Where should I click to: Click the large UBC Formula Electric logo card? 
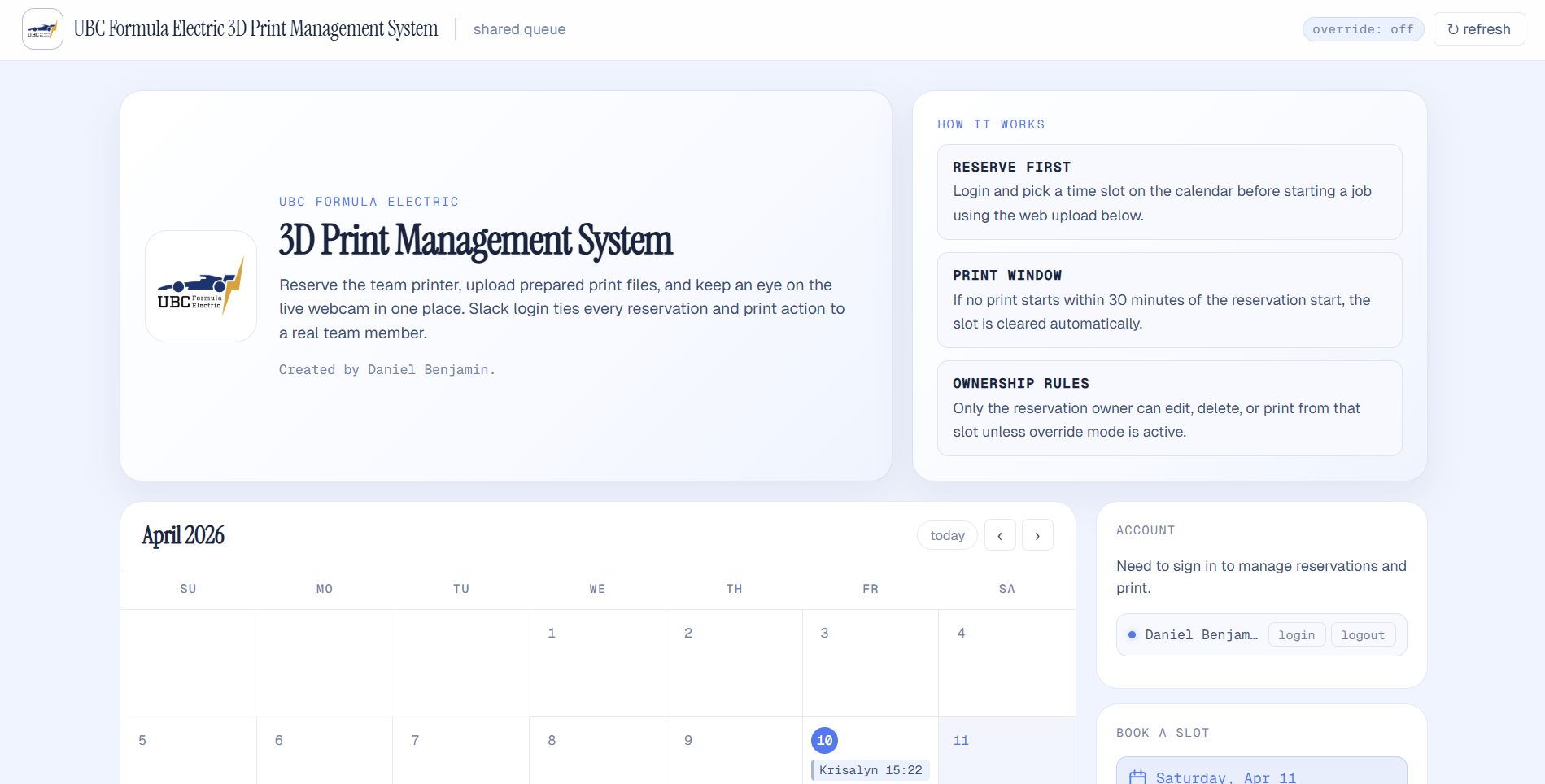(201, 286)
